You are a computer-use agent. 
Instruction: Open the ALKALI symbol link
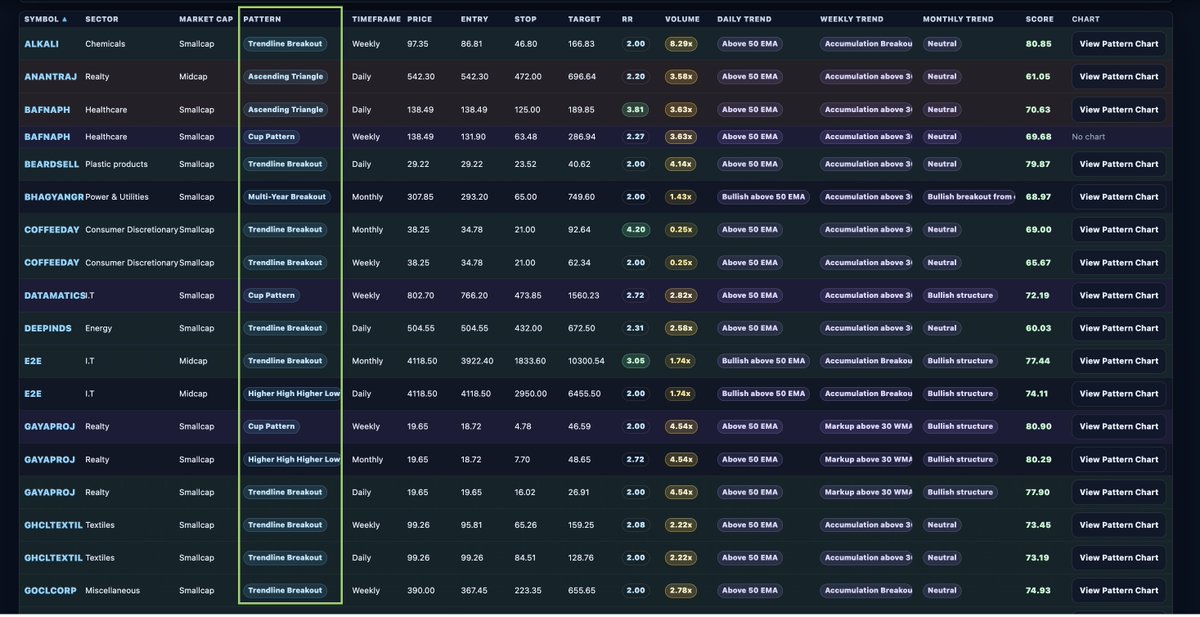point(41,44)
